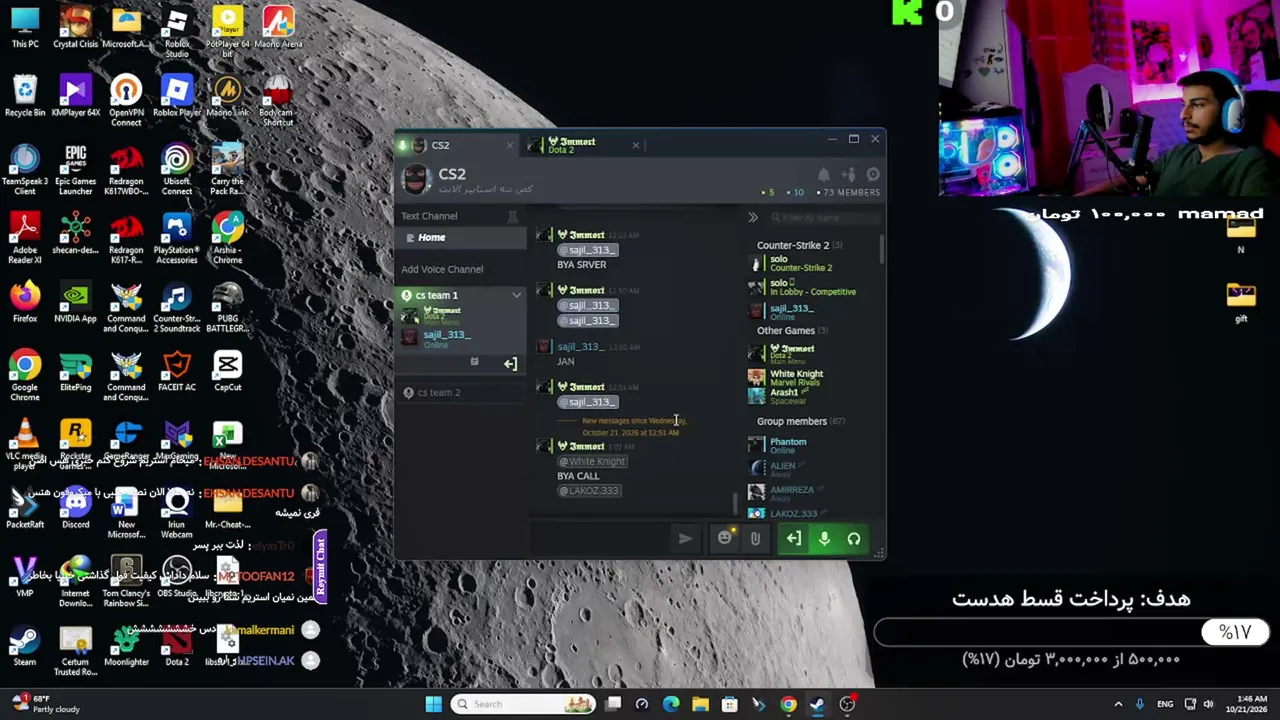Click the filter by name search field
Screen dimensions: 1280x720
[823, 217]
